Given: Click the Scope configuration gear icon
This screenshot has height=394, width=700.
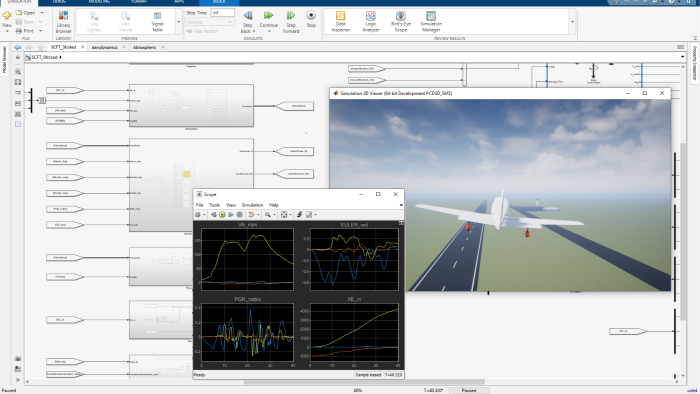Looking at the screenshot, I should 198,215.
